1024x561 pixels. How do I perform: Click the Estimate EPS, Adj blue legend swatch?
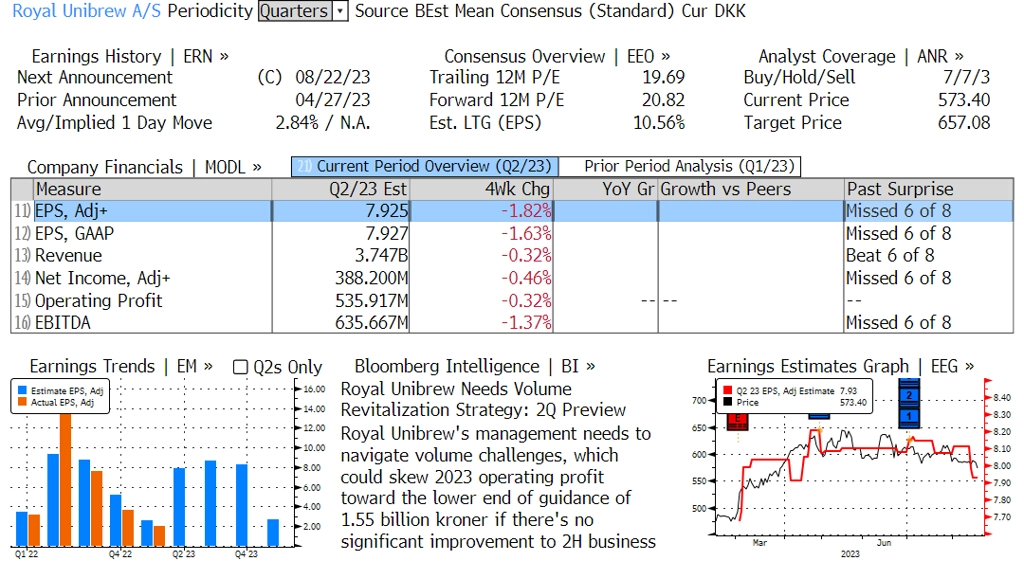[x=22, y=391]
